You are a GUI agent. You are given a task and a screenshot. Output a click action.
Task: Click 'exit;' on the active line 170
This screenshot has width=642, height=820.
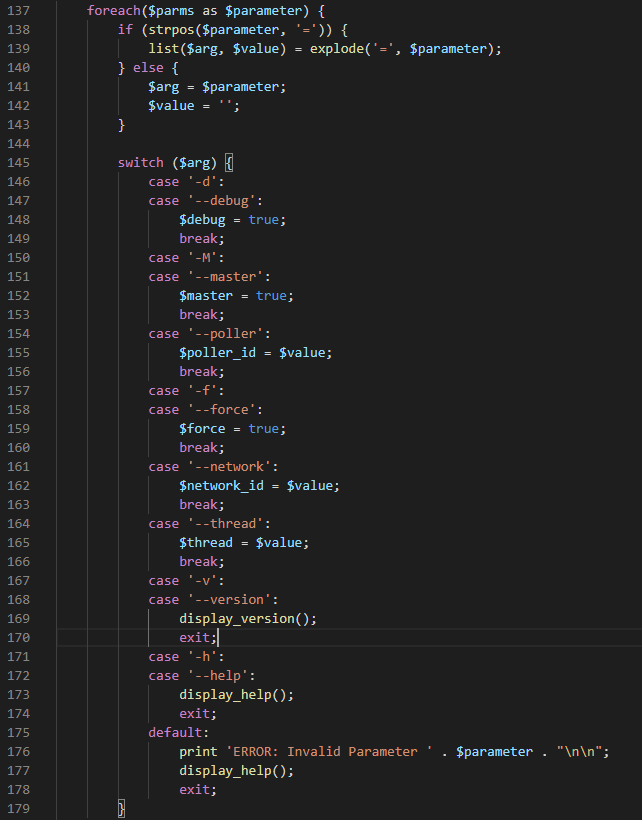click(x=198, y=638)
